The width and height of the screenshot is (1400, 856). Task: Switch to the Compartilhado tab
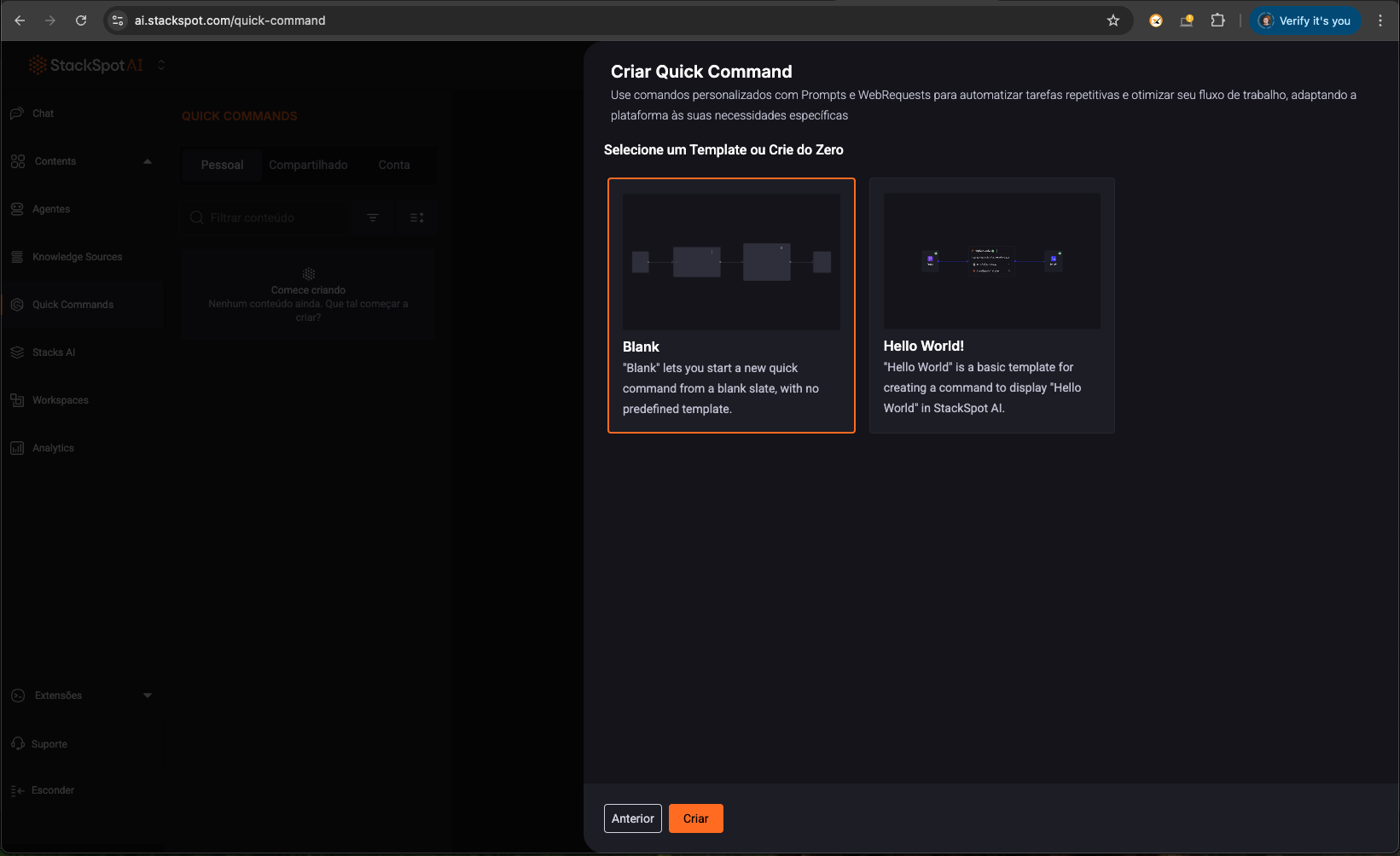coord(308,165)
